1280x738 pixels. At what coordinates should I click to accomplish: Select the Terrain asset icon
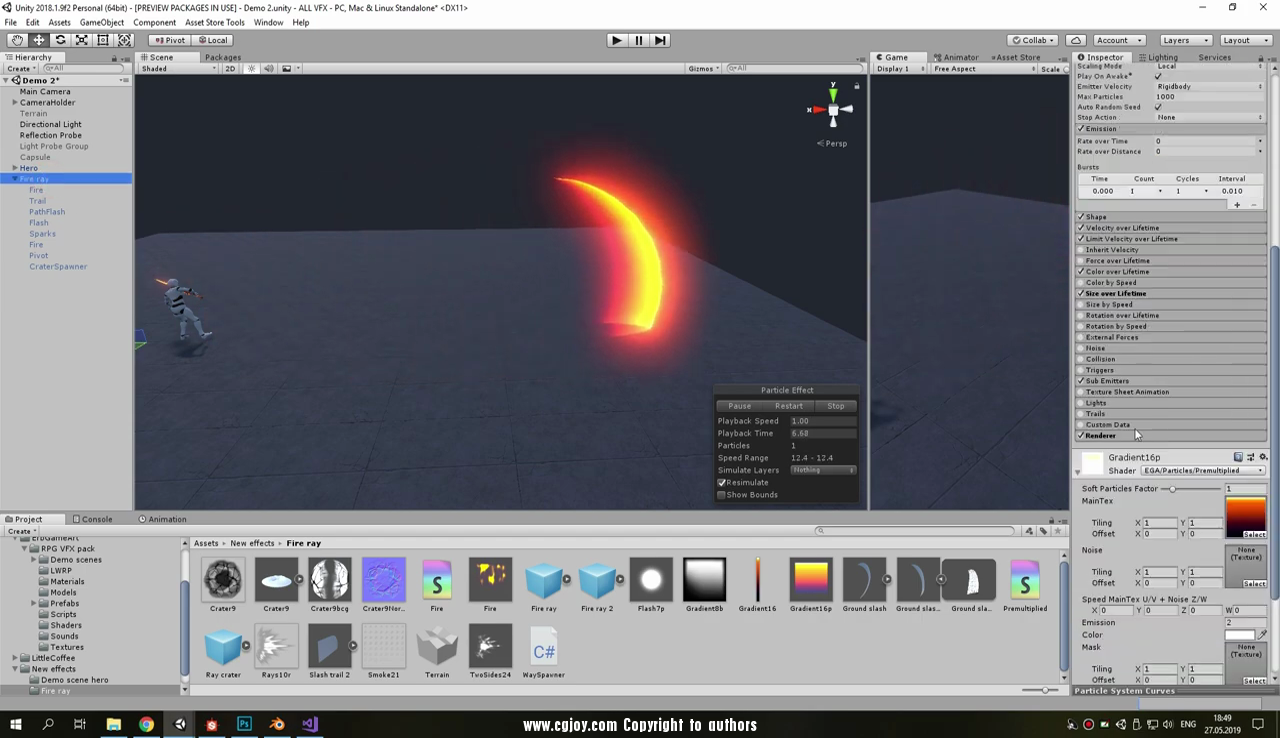point(437,653)
